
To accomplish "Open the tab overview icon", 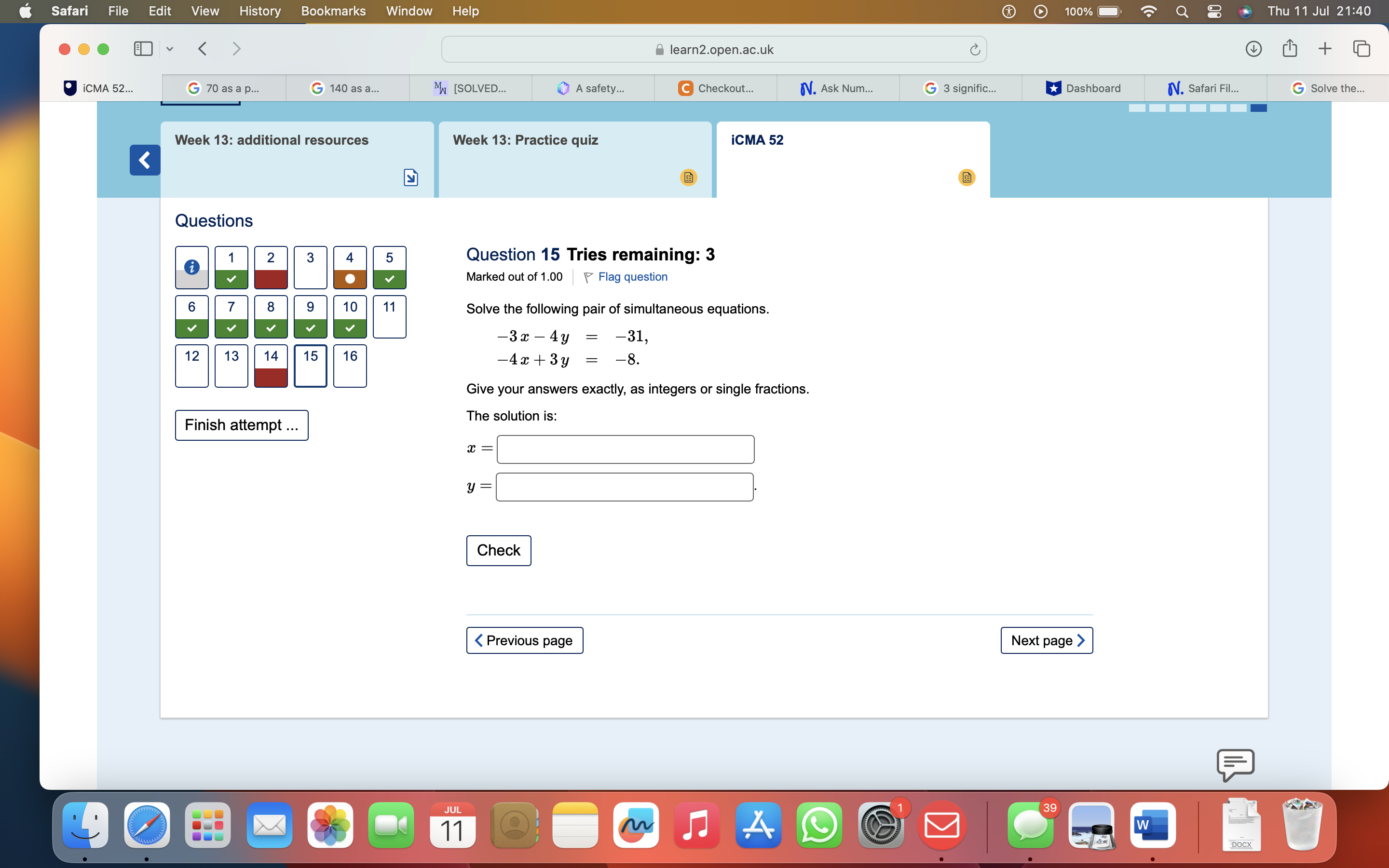I will tap(1362, 49).
